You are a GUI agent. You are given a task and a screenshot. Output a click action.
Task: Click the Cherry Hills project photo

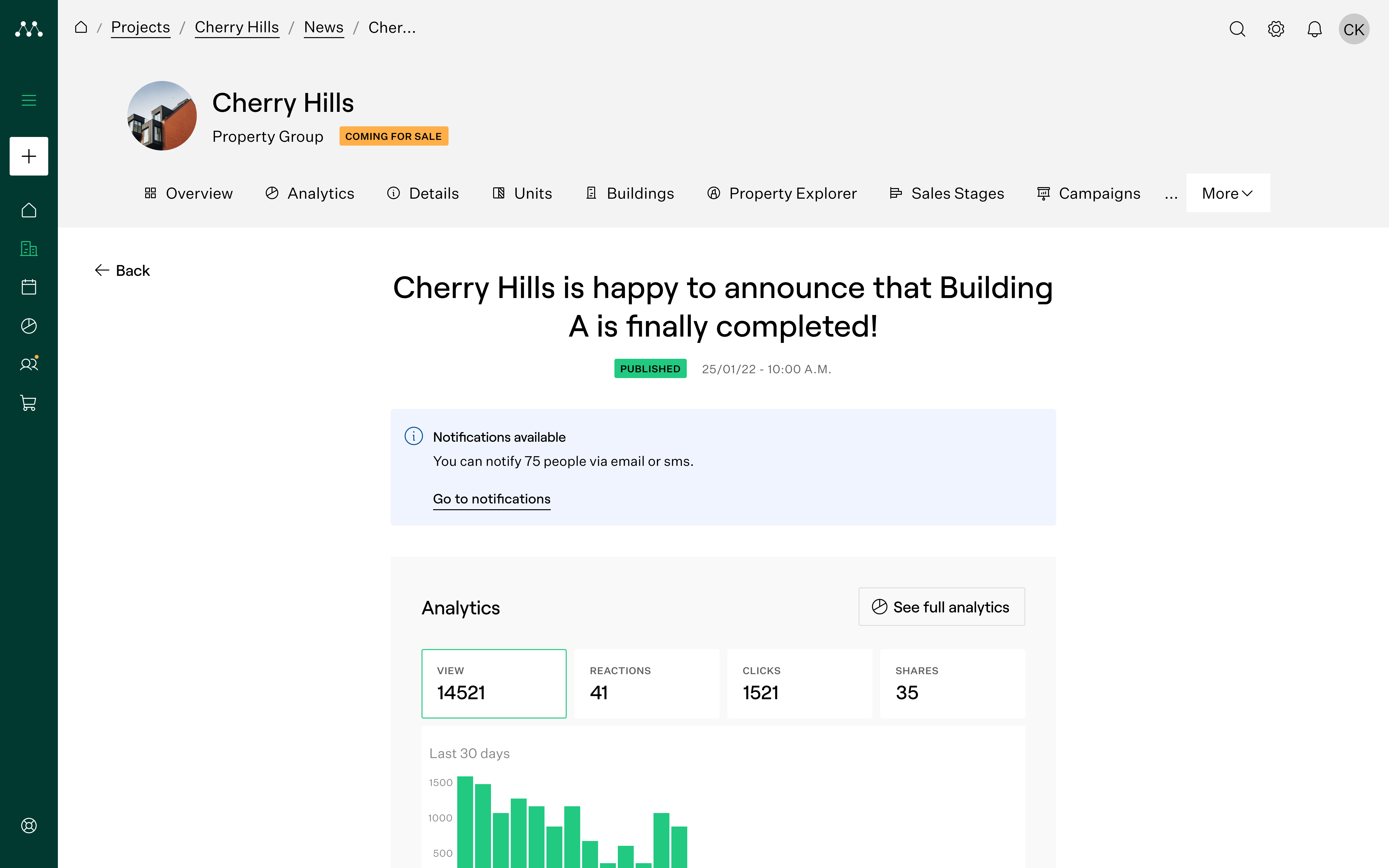point(162,115)
